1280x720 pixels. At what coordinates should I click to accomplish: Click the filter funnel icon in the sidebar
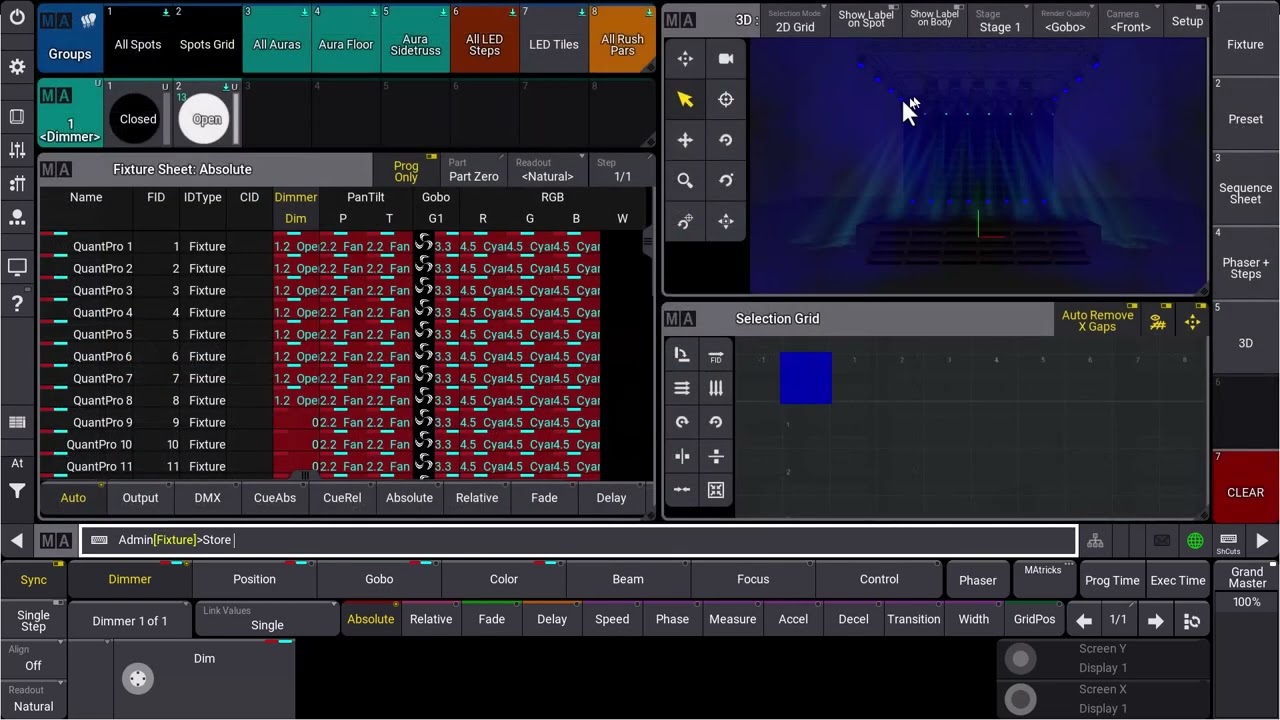coord(17,491)
